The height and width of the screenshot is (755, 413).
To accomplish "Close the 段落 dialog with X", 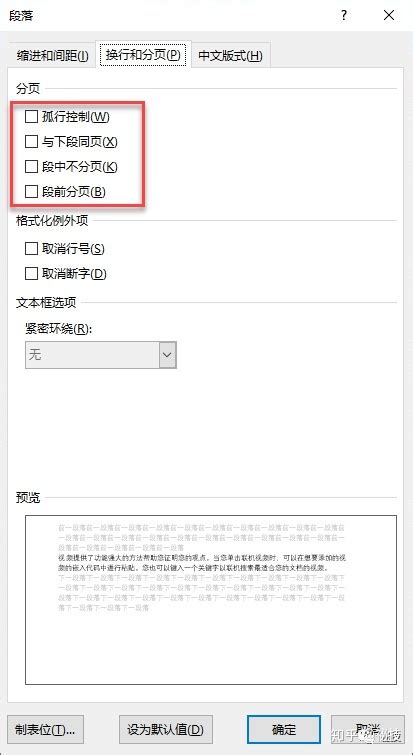I will point(389,15).
